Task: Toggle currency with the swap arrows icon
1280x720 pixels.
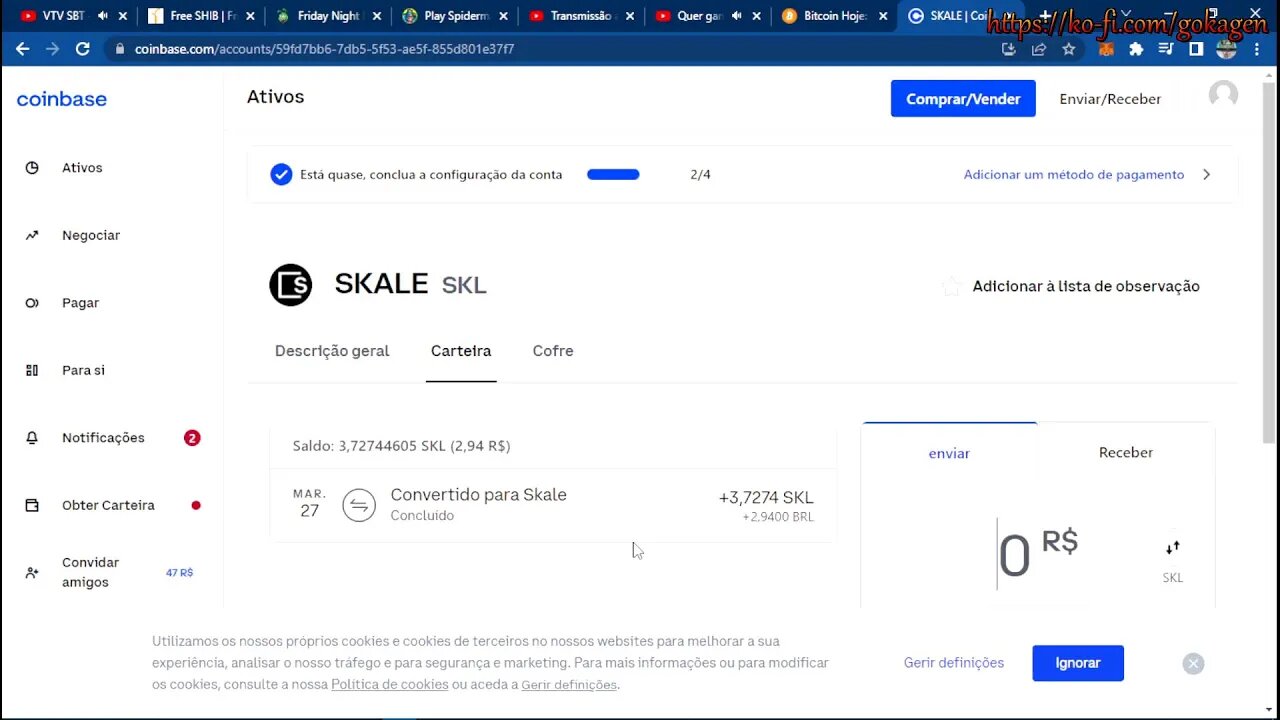Action: click(1173, 547)
